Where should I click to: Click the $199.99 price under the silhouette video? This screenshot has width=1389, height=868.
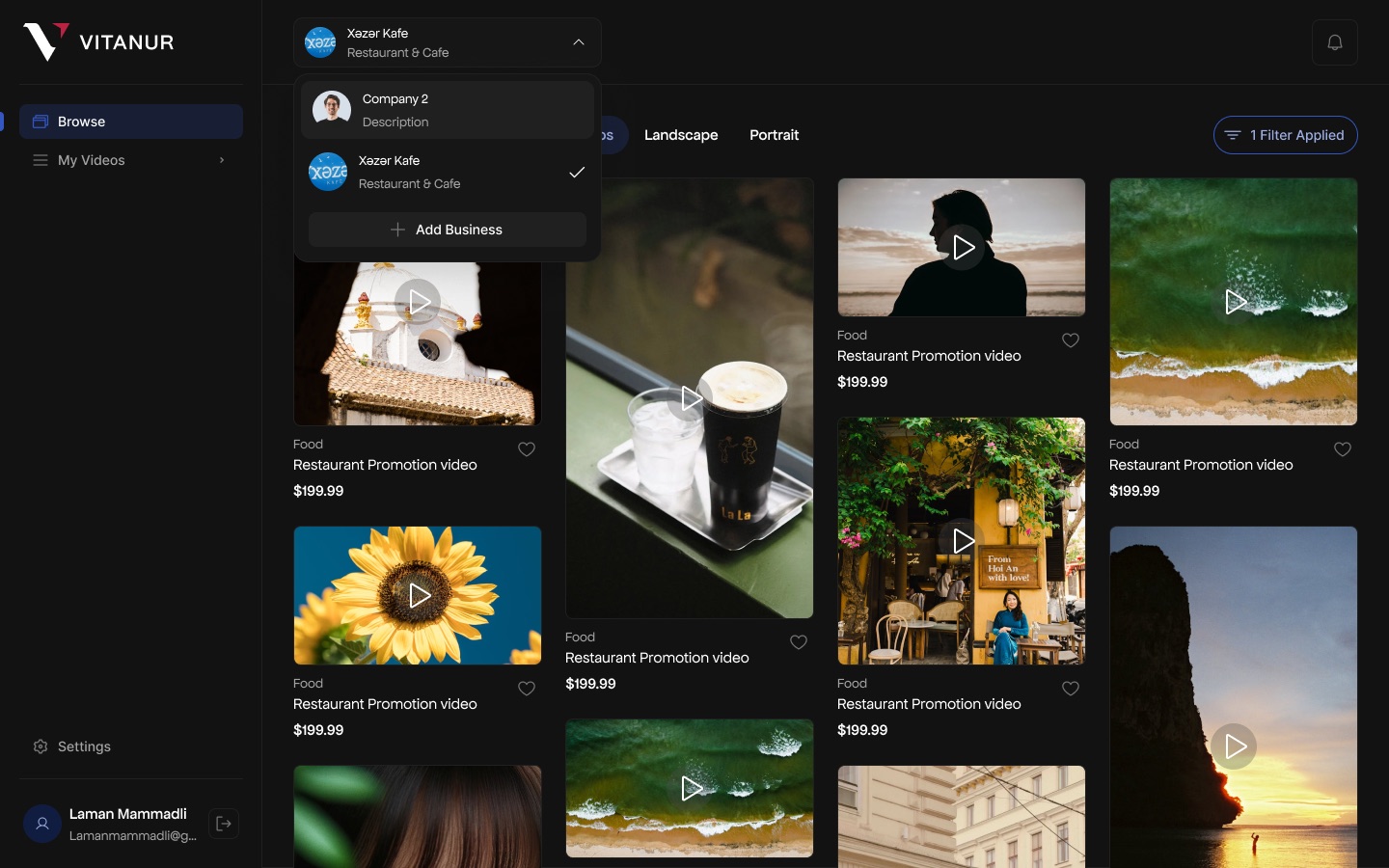862,382
